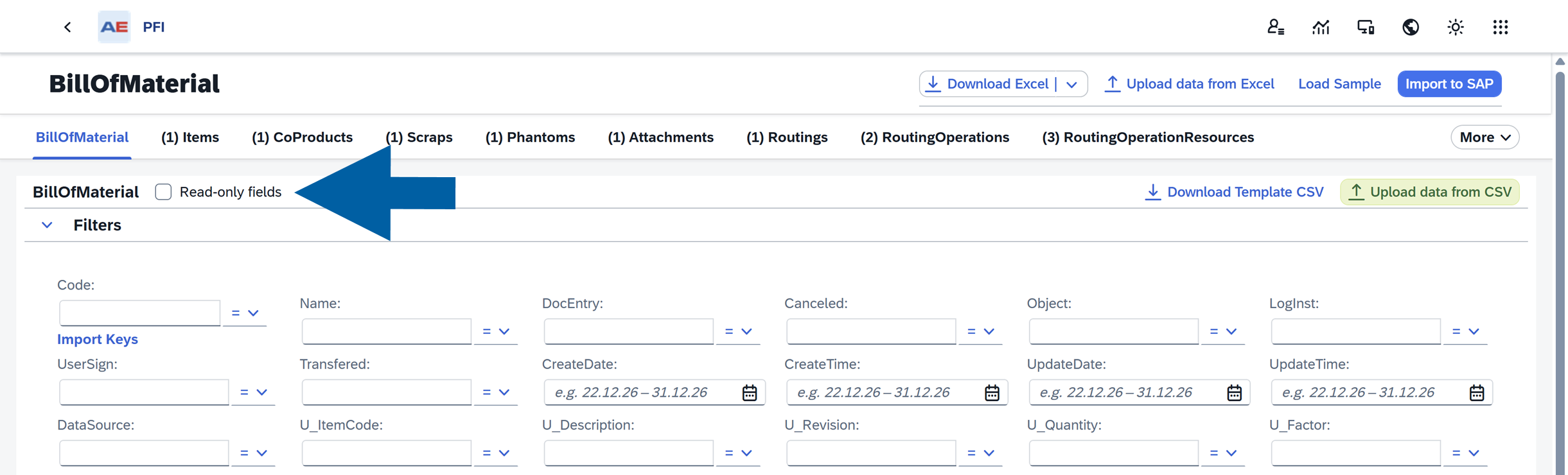Open the (1) Scraps tab
1568x475 pixels.
tap(419, 137)
